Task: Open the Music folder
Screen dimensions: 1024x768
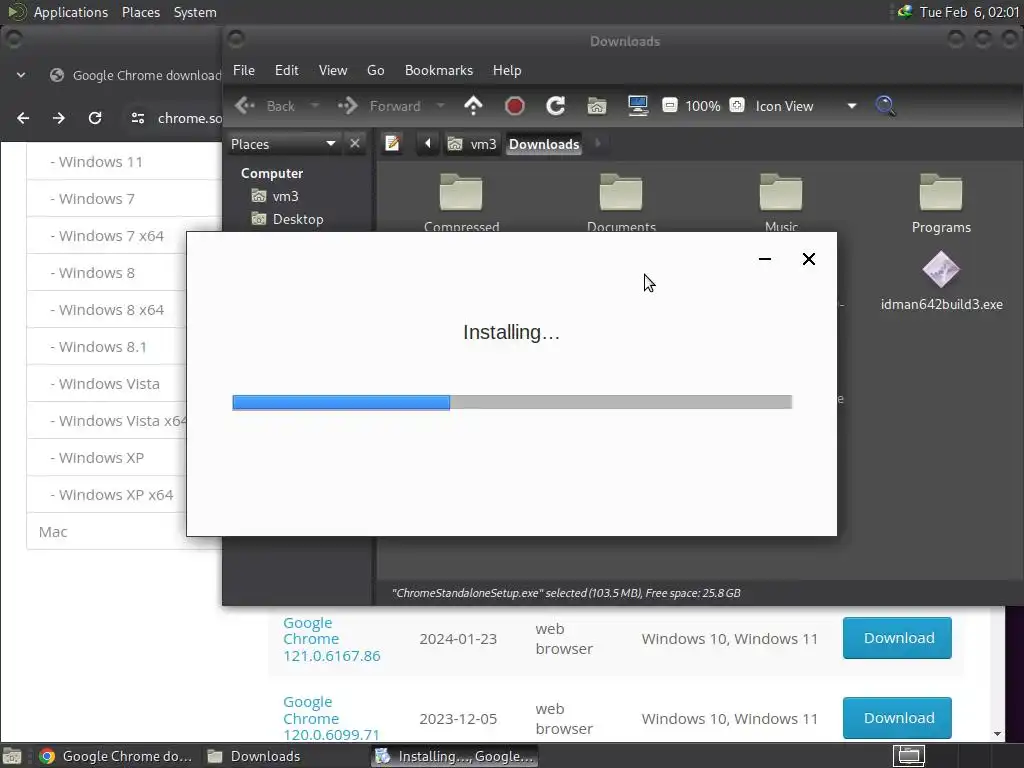Action: (x=781, y=202)
